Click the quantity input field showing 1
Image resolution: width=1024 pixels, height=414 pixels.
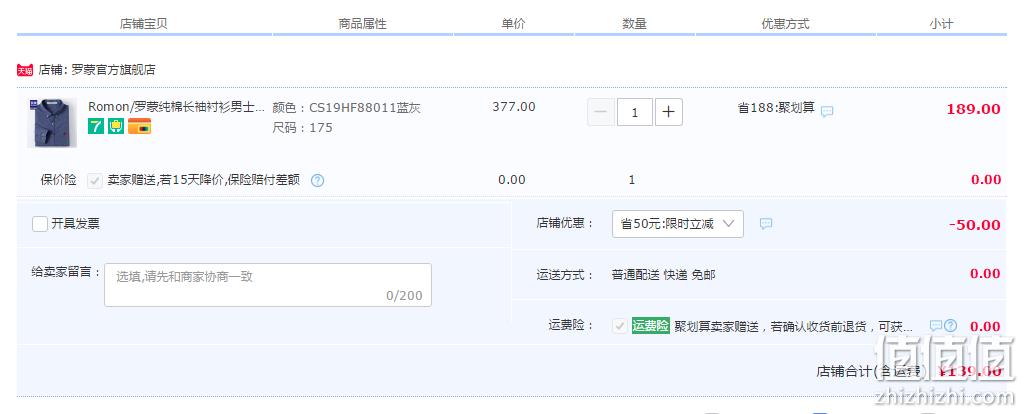[635, 112]
